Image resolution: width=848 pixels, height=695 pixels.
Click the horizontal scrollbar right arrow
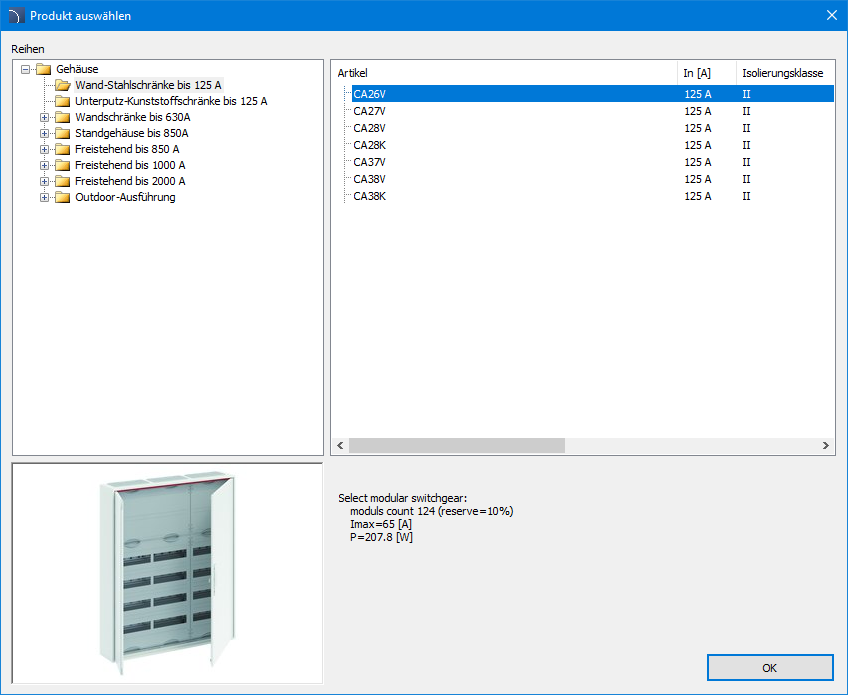pyautogui.click(x=826, y=445)
